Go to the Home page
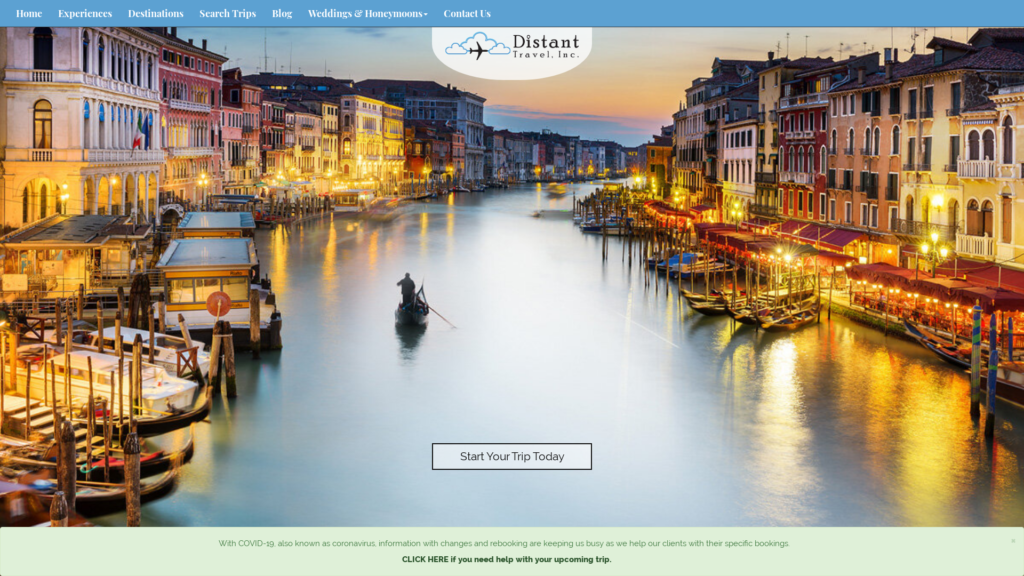Viewport: 1024px width, 576px height. [x=29, y=14]
